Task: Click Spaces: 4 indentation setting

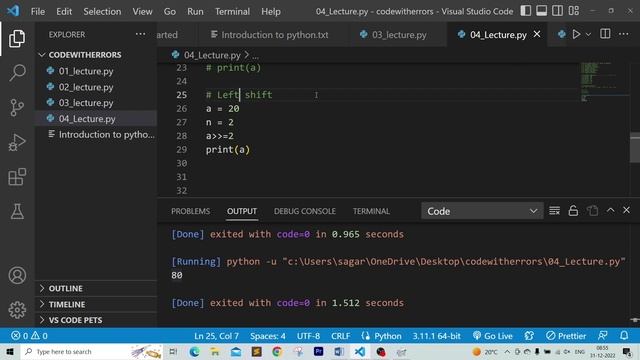Action: pos(268,336)
